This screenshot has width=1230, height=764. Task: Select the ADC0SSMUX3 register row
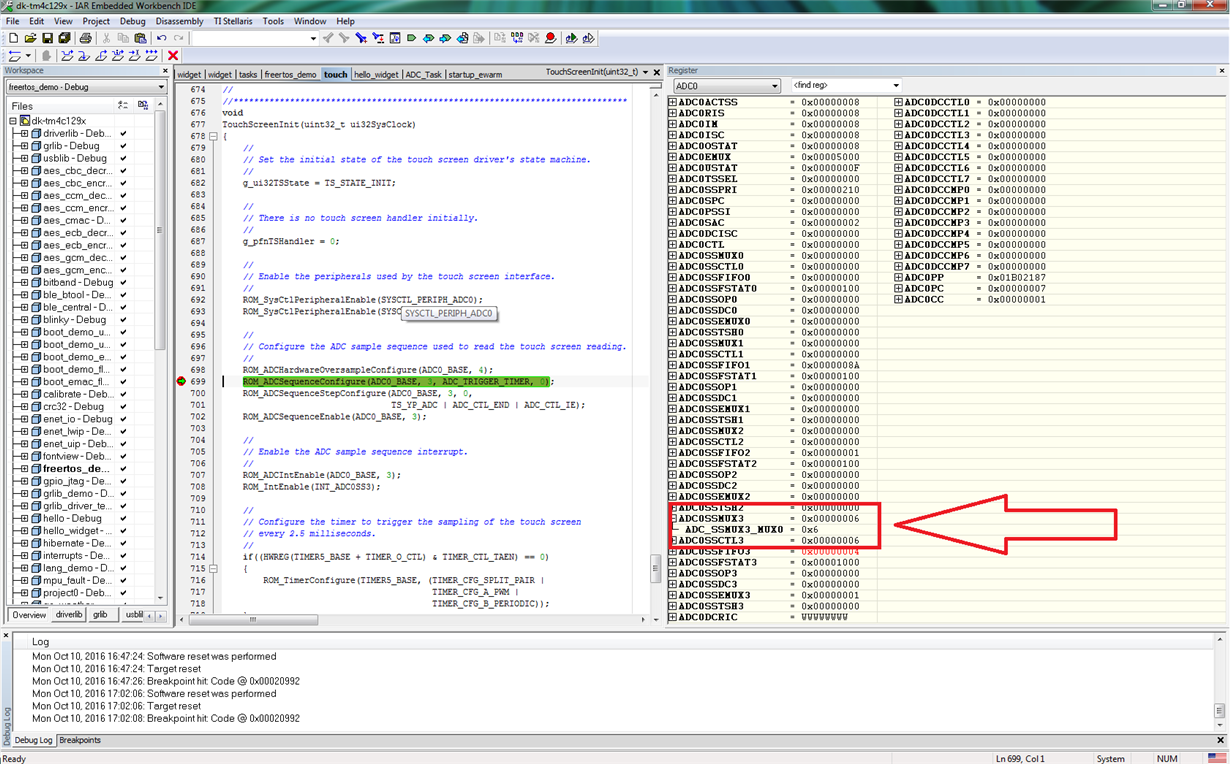(772, 519)
